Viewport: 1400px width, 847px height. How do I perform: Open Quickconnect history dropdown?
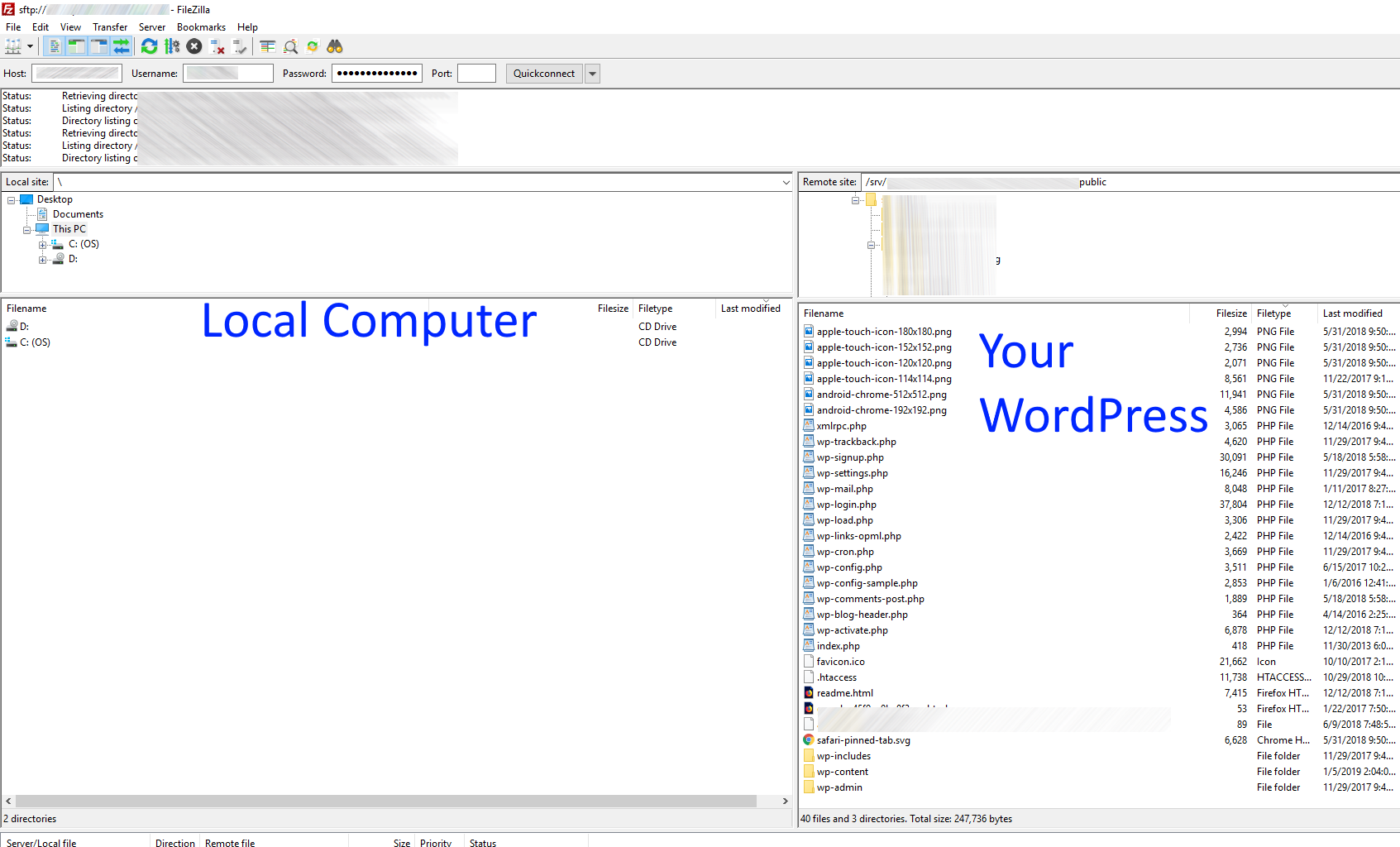click(x=592, y=74)
